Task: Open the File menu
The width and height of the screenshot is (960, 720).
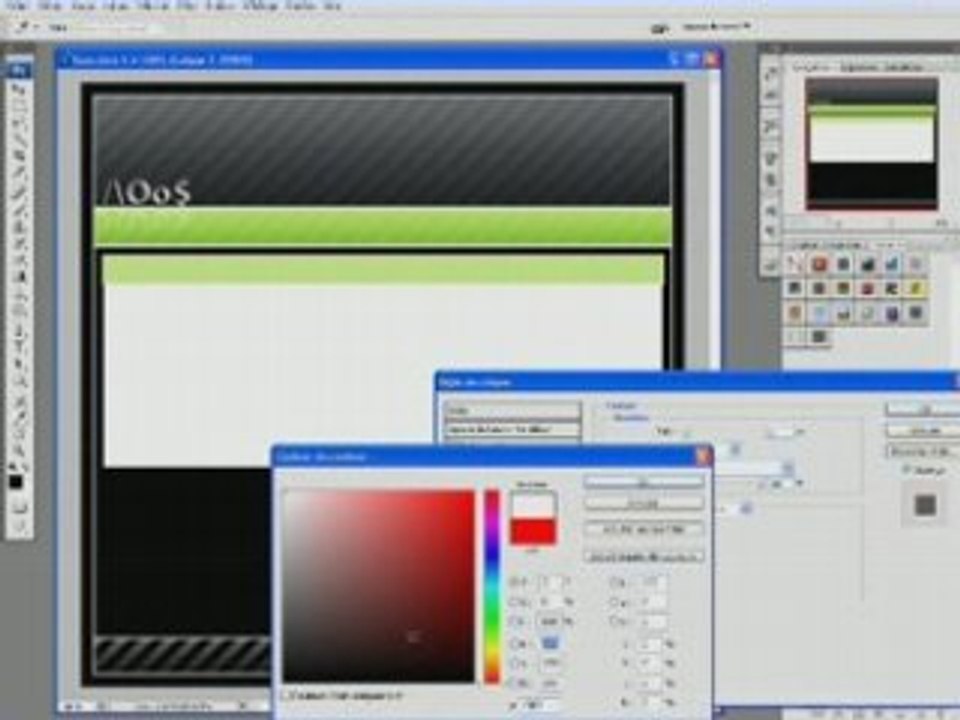Action: (x=18, y=6)
